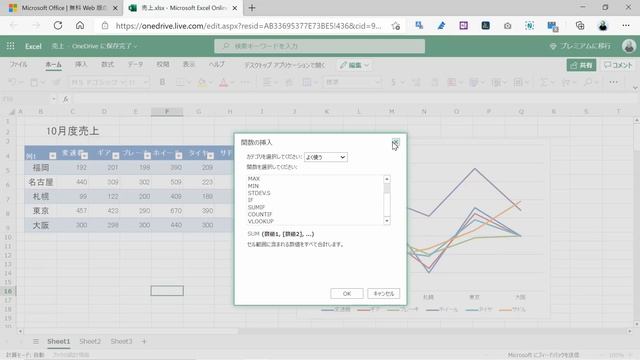Switch to the 数式 ribbon tab
The width and height of the screenshot is (640, 360).
pyautogui.click(x=107, y=64)
